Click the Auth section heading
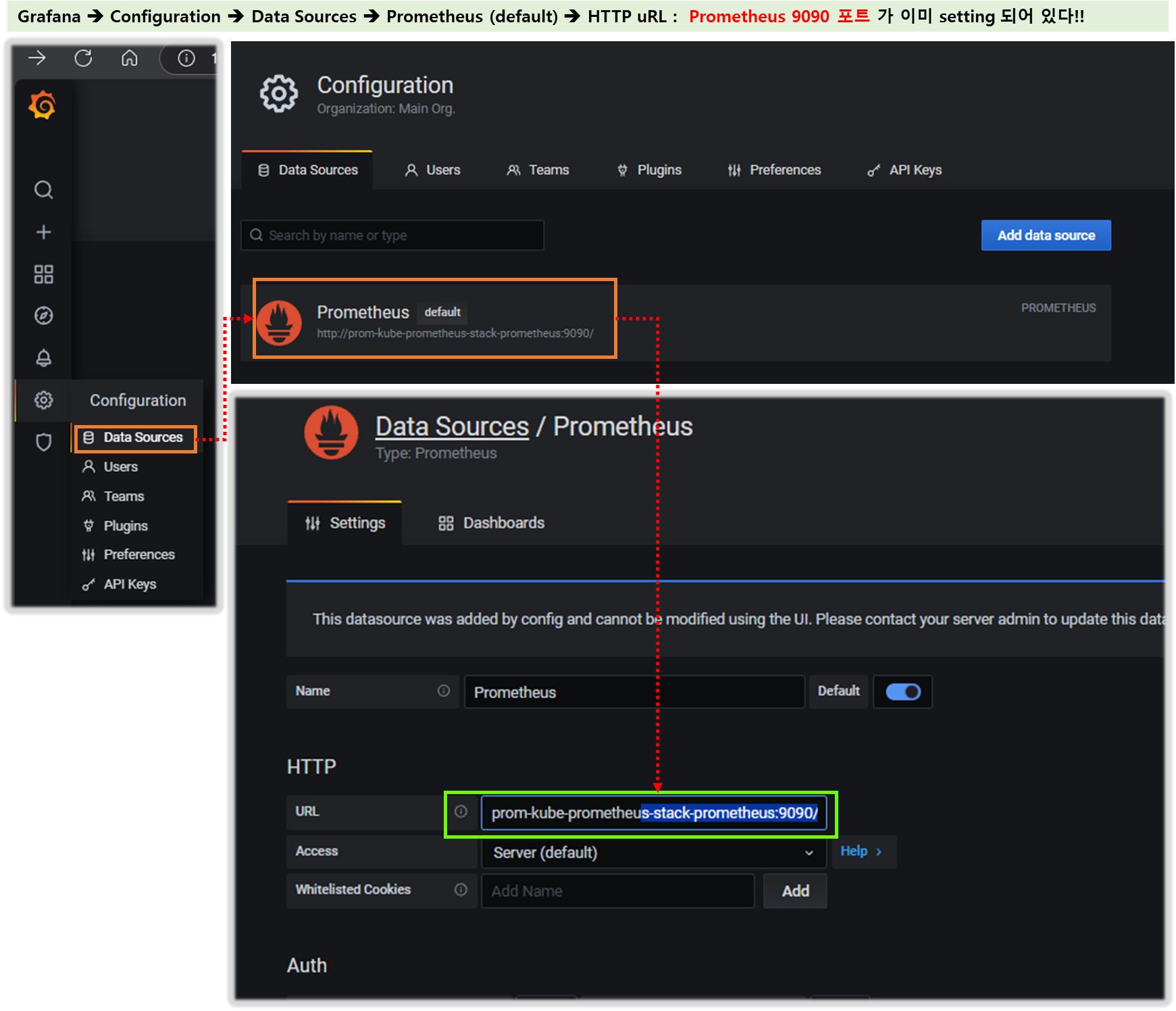 point(307,965)
